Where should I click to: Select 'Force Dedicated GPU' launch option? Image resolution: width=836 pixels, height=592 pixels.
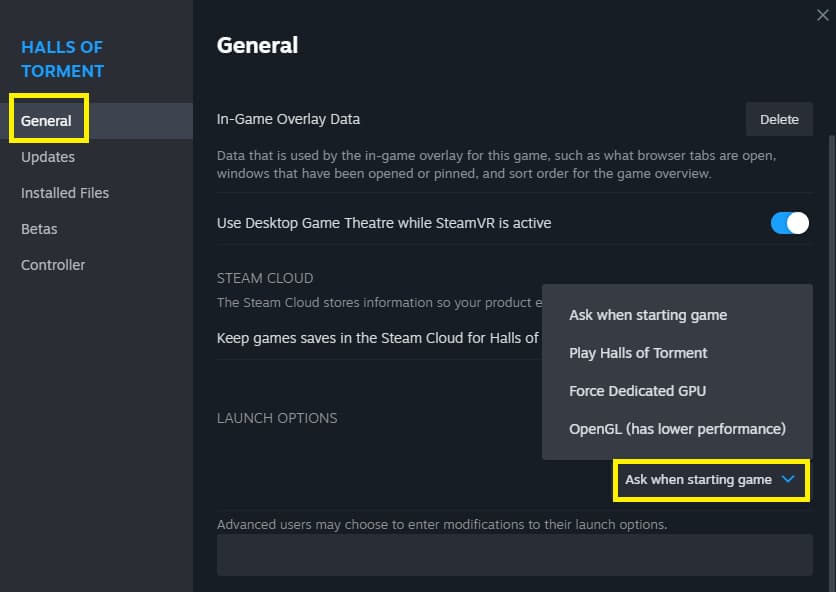[x=637, y=391]
